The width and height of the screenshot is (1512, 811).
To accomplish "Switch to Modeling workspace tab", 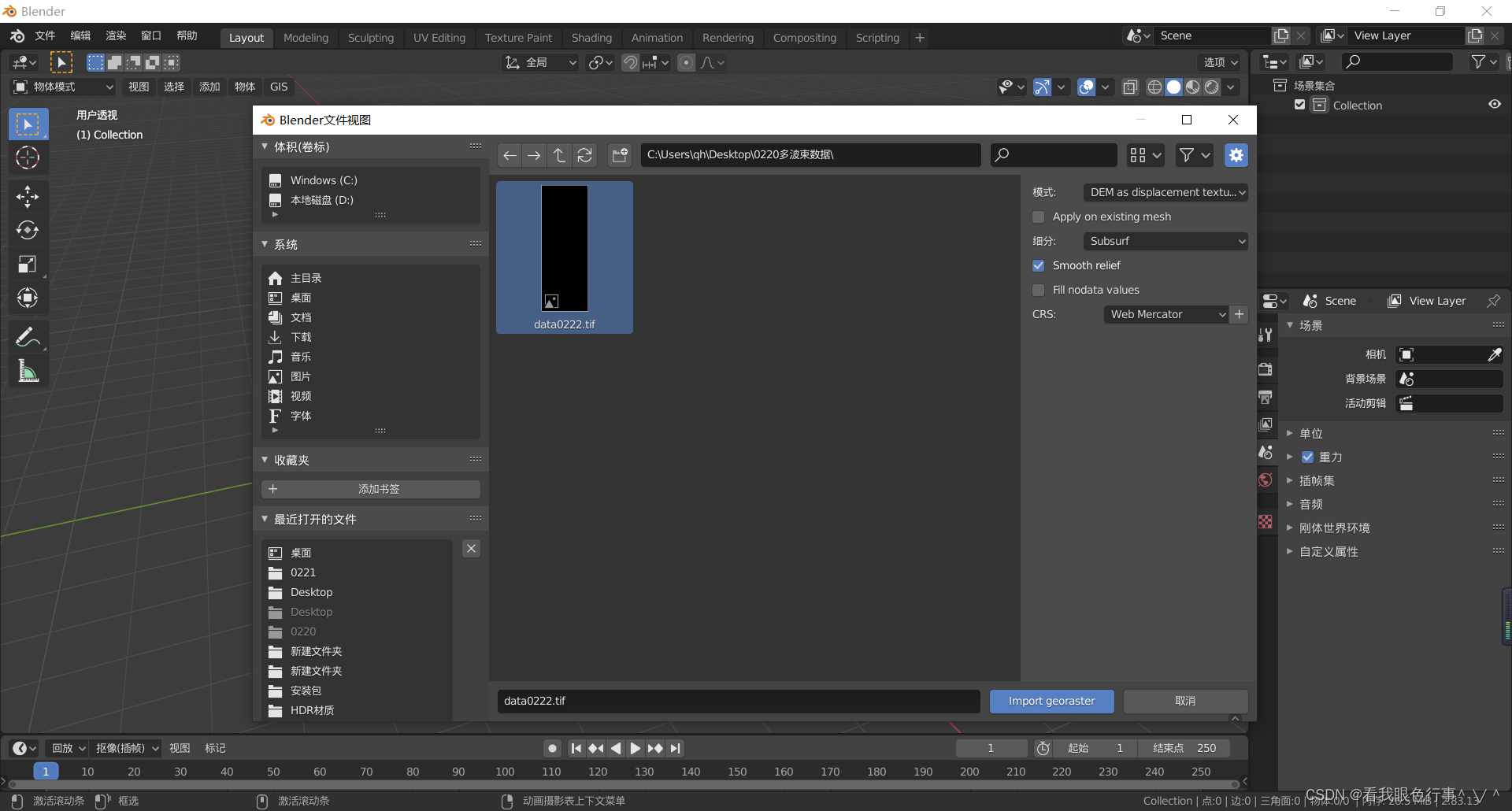I will tap(306, 37).
